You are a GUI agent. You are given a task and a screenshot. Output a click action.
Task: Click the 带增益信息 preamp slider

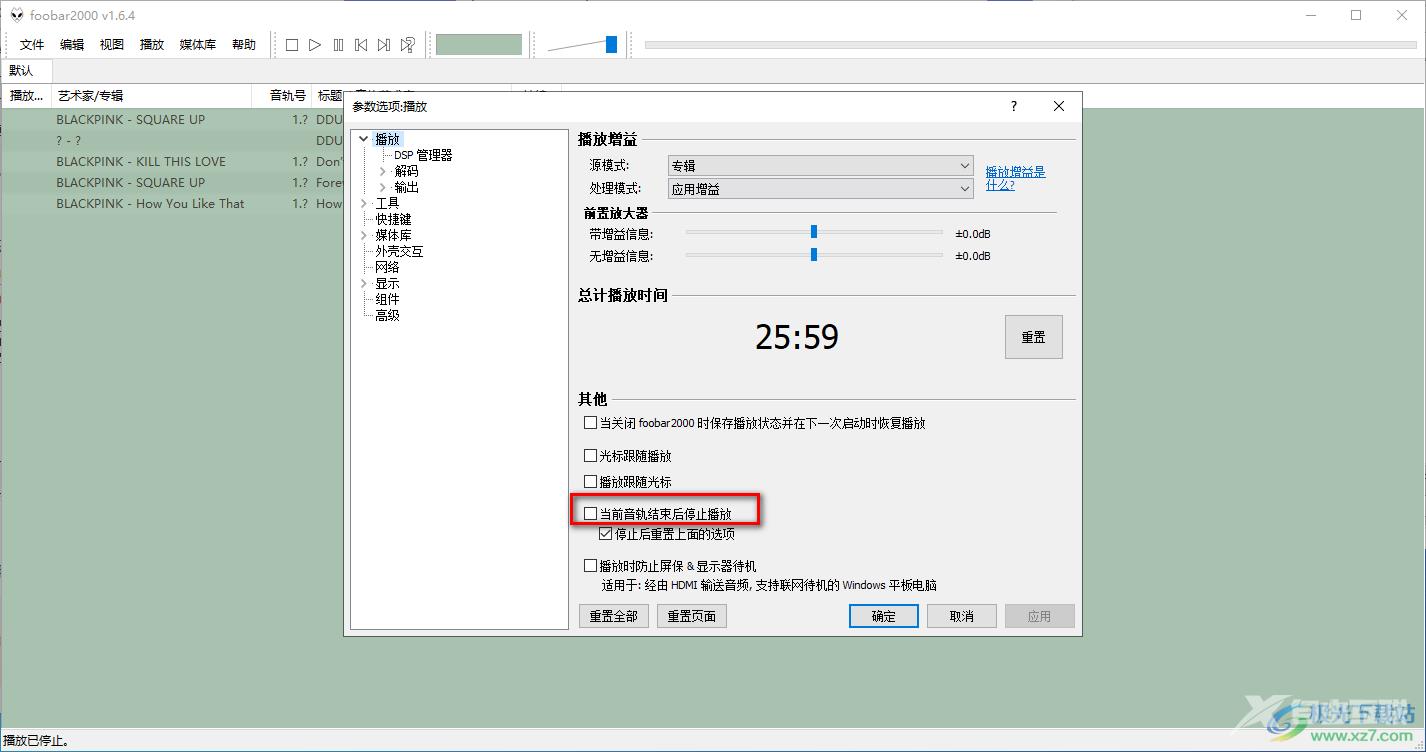point(814,233)
